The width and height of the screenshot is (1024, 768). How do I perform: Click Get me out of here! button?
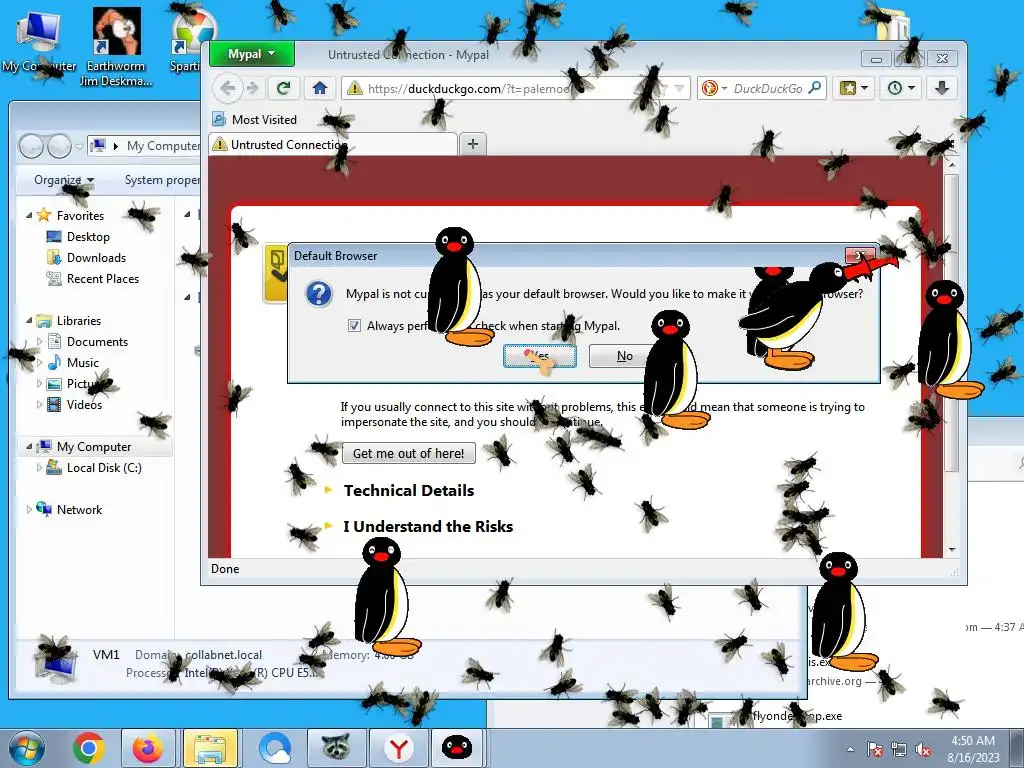point(409,453)
